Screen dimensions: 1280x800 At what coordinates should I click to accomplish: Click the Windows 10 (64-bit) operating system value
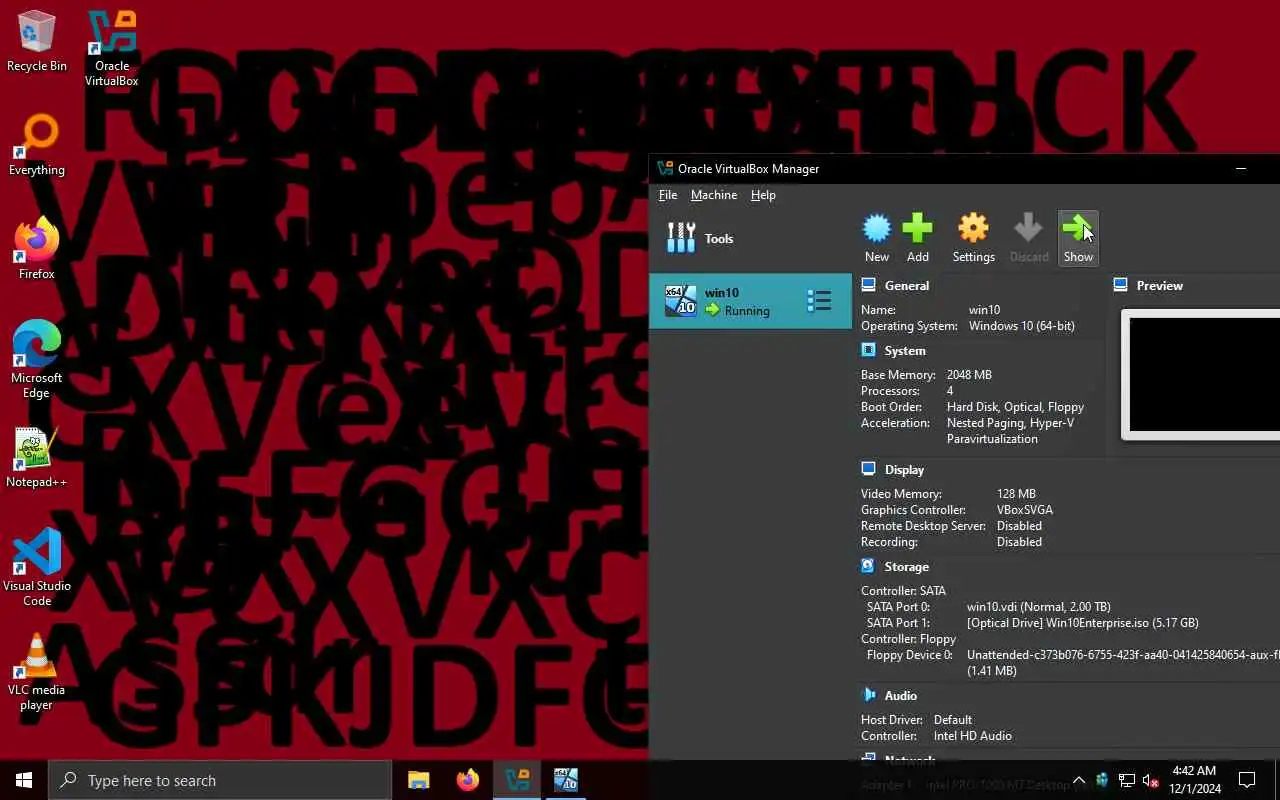tap(1021, 326)
